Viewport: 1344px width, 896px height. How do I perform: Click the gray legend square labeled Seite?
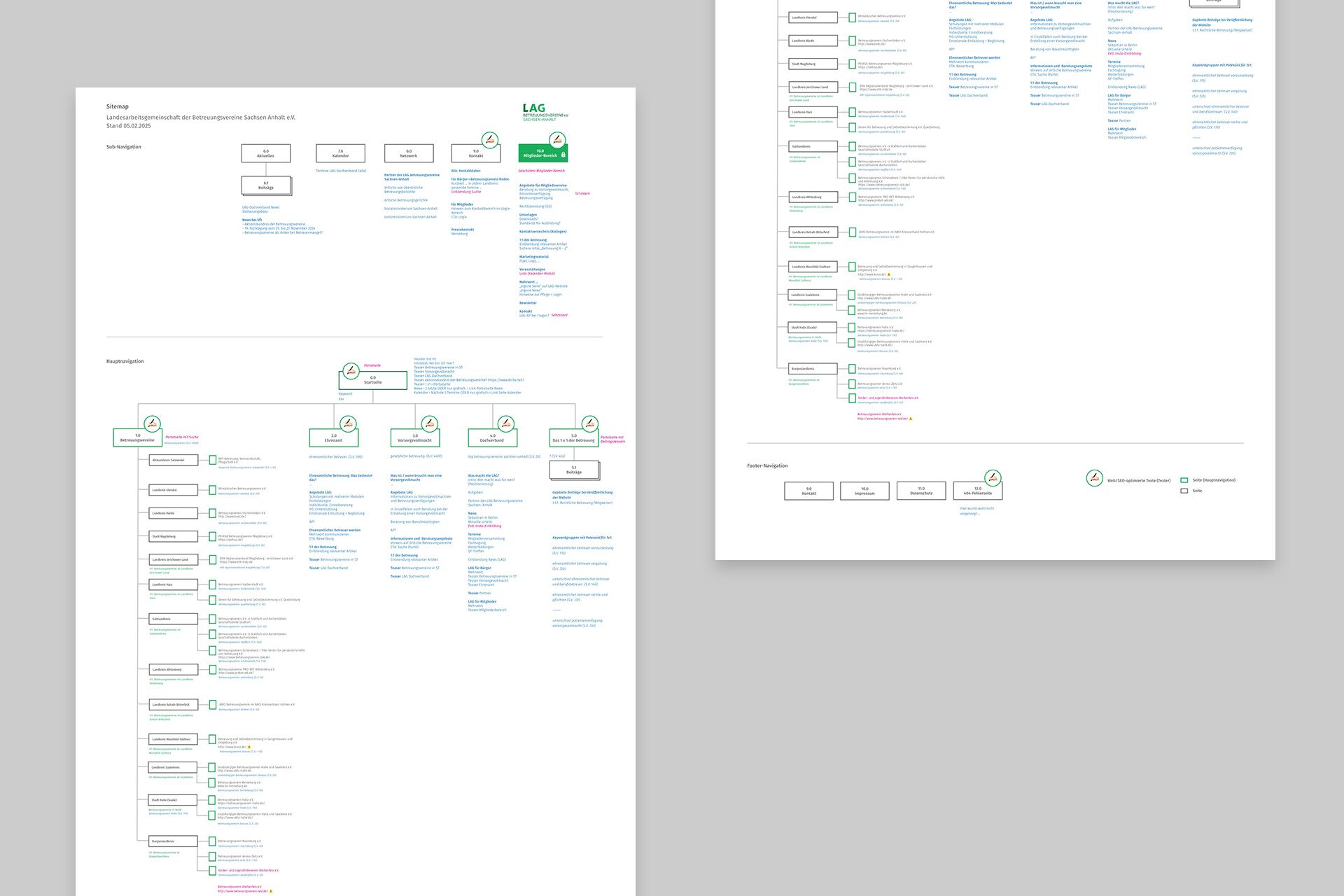1184,491
